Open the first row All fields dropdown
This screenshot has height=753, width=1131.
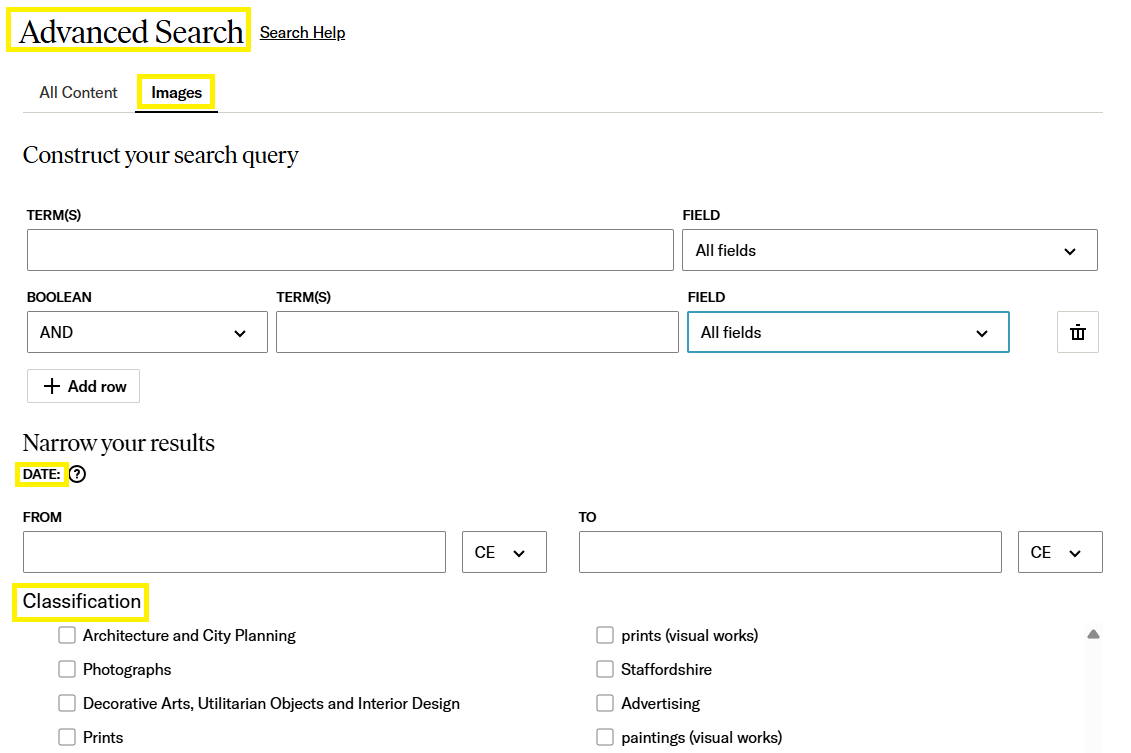click(x=889, y=251)
